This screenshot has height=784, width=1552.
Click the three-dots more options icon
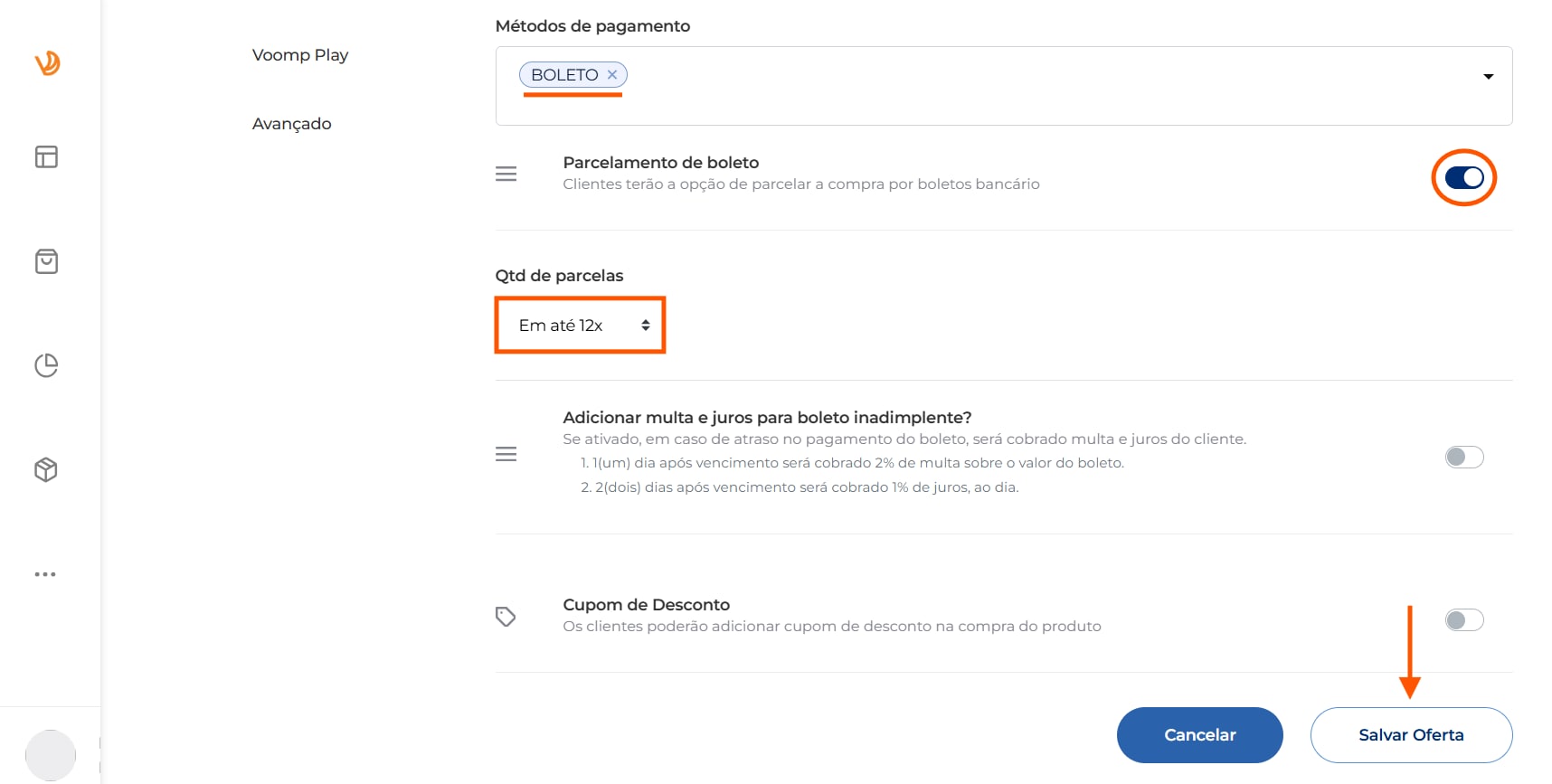[45, 574]
